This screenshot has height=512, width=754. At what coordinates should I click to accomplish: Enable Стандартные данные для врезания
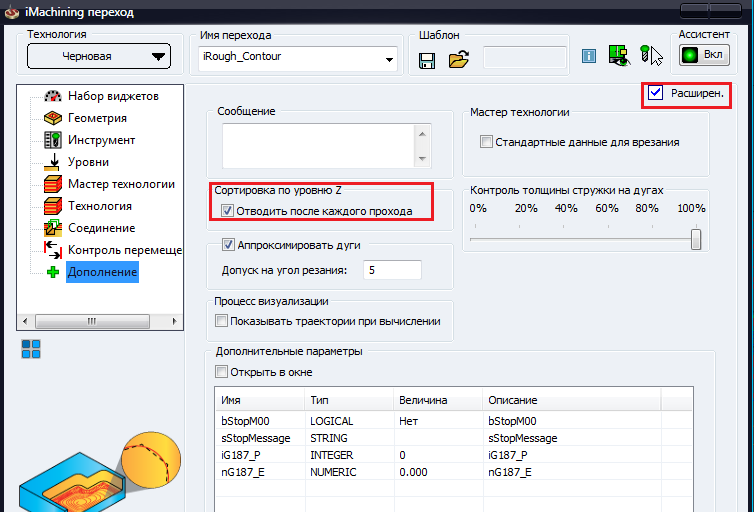486,142
